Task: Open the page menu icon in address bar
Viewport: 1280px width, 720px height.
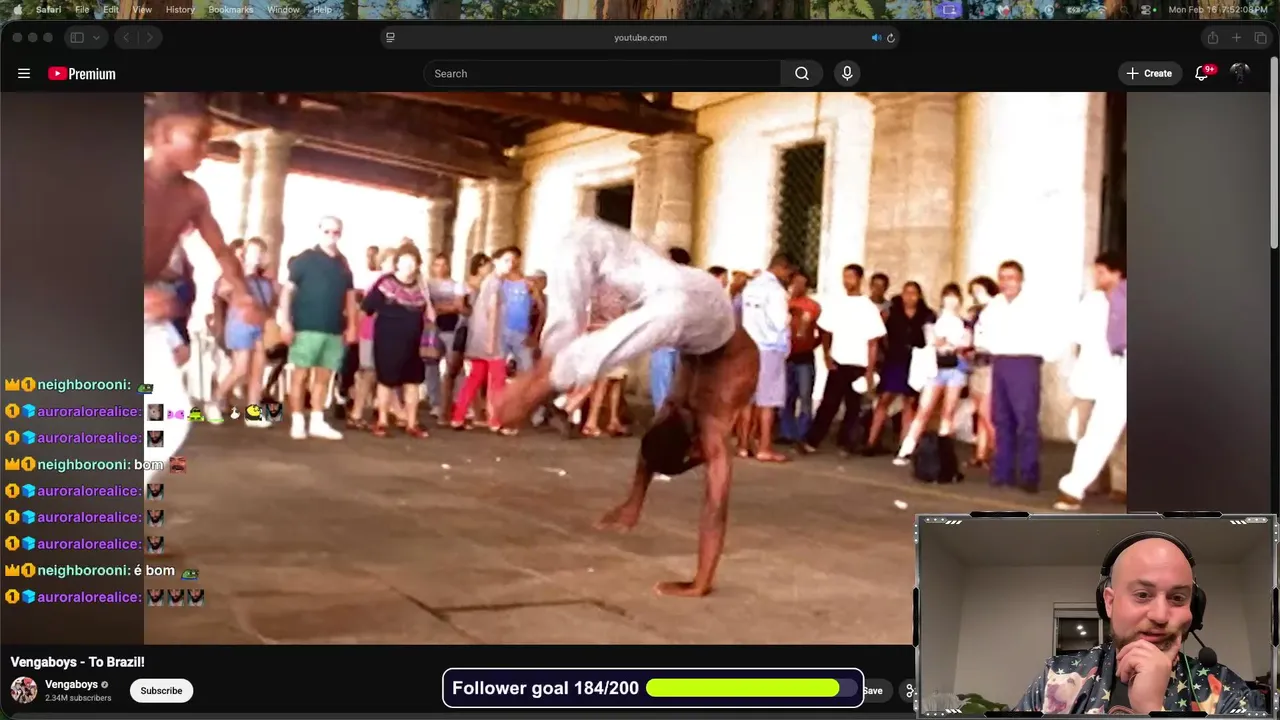Action: [x=390, y=37]
